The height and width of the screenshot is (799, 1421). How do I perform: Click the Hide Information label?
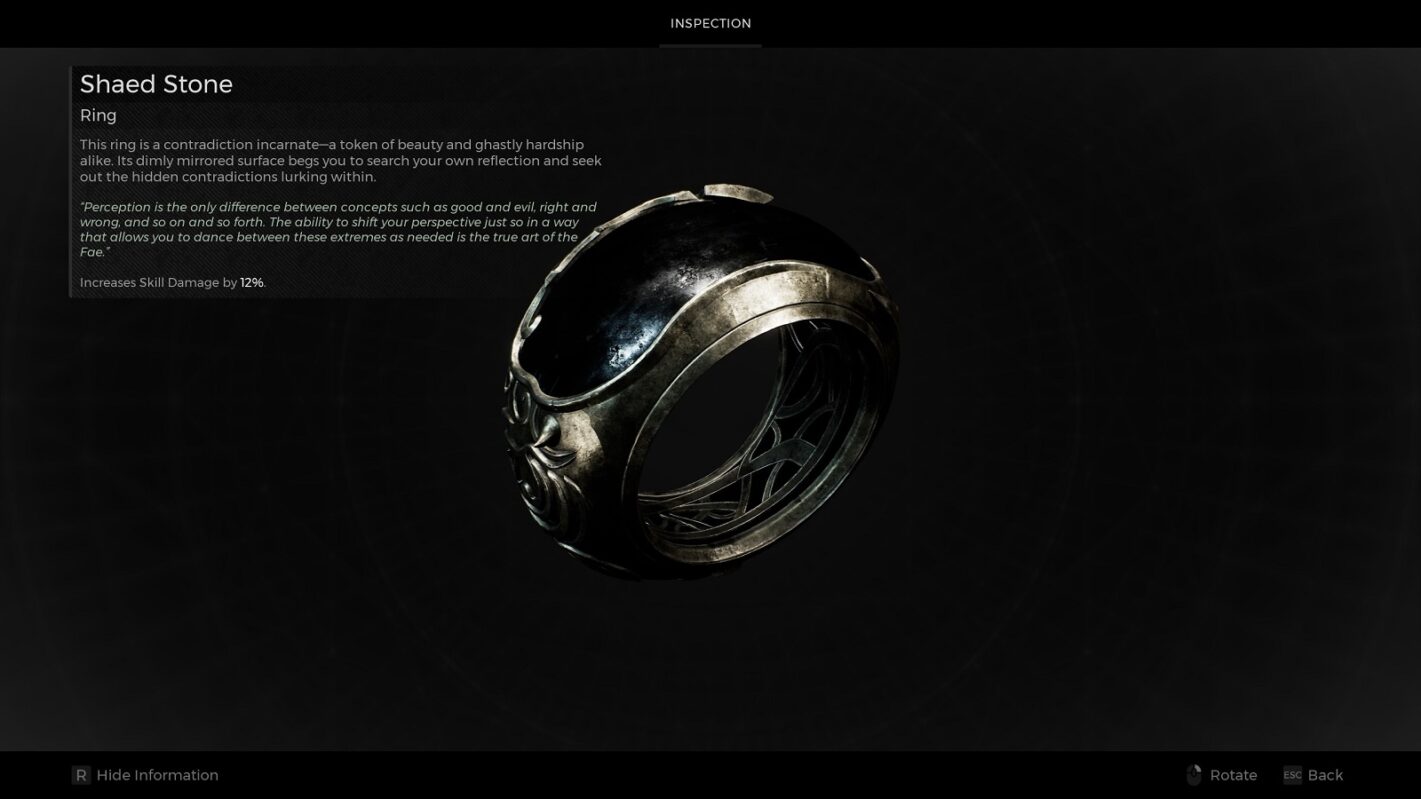(157, 775)
